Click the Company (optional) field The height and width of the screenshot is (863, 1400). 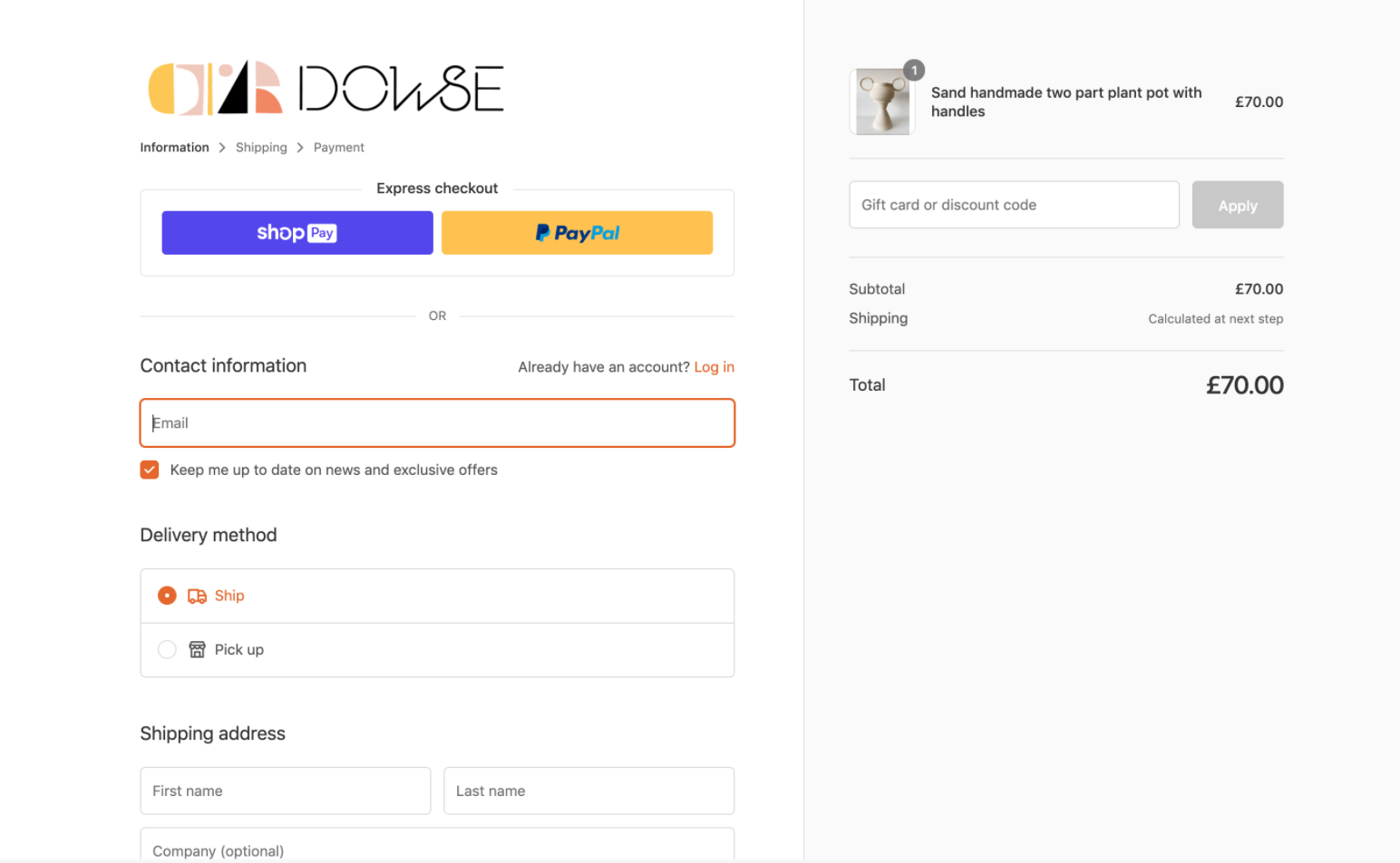437,845
